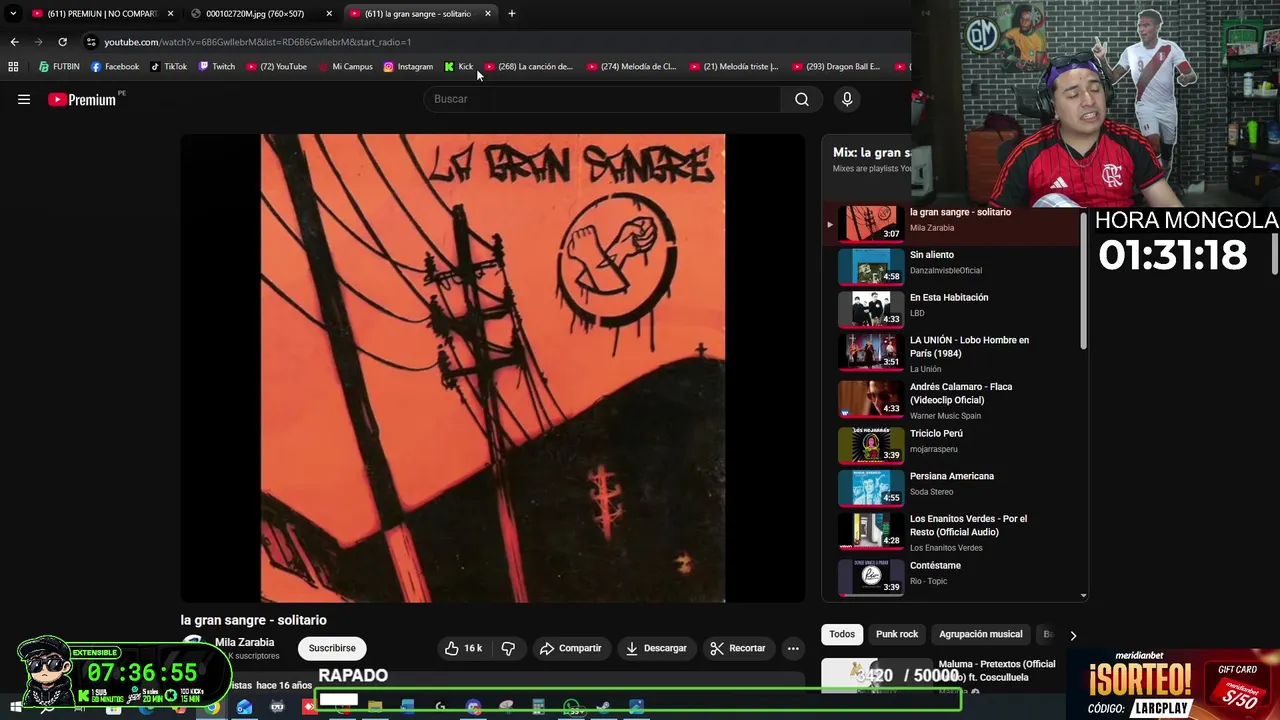Open the '(274) Melodía de Cl...' bookmark
The image size is (1280, 720).
632,67
